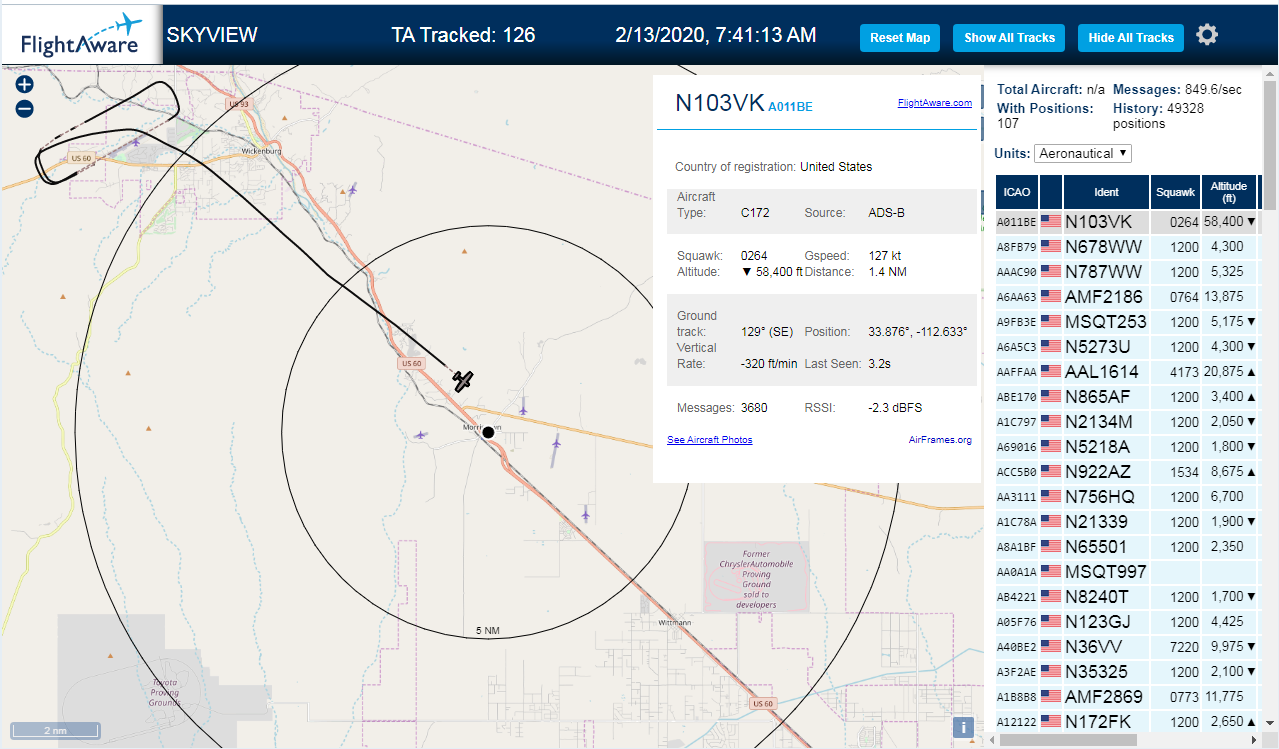
Task: Click the horizontal scrollbar right arrow
Action: (x=1252, y=739)
